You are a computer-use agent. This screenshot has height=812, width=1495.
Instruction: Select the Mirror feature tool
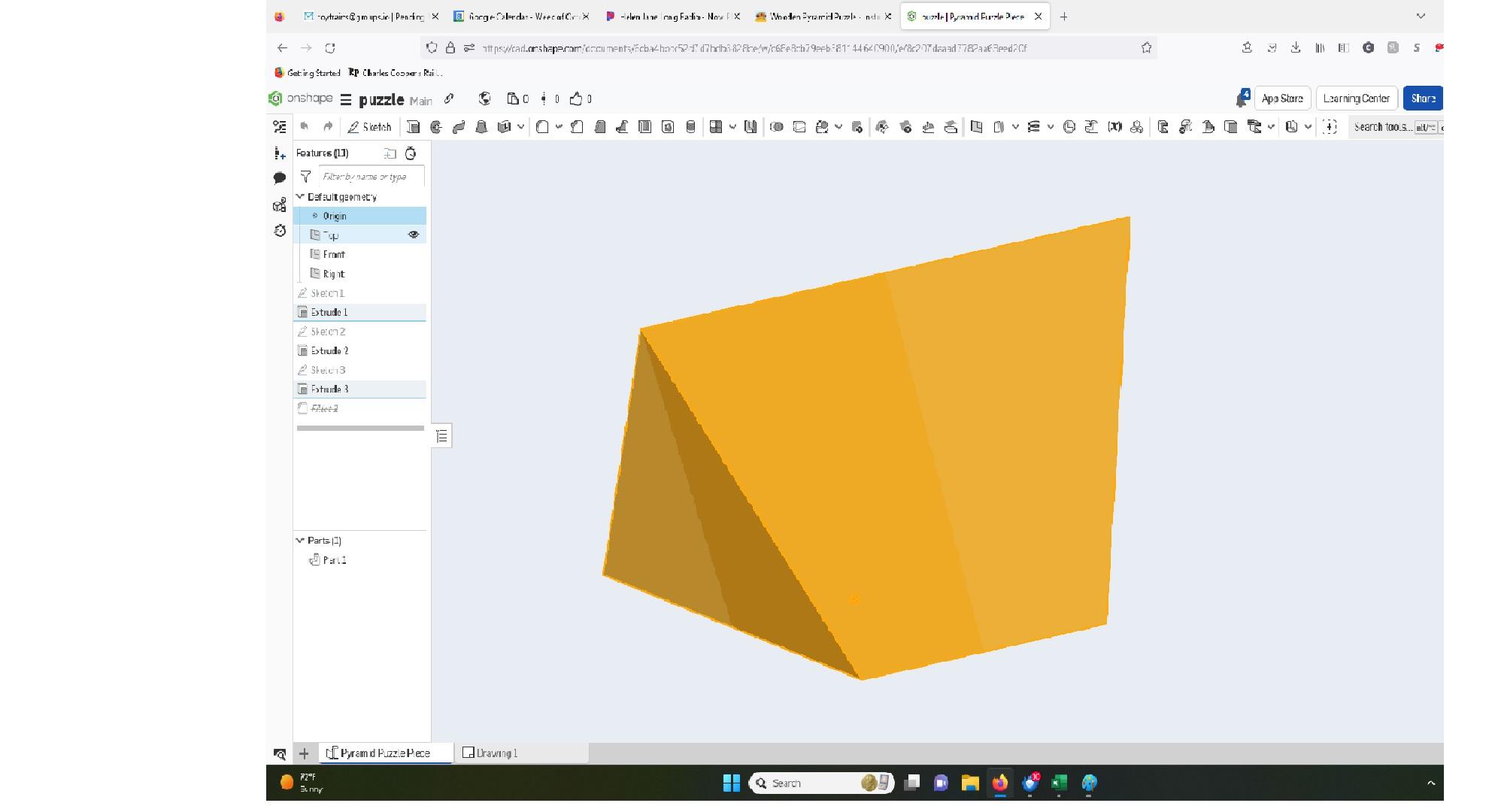[x=749, y=126]
